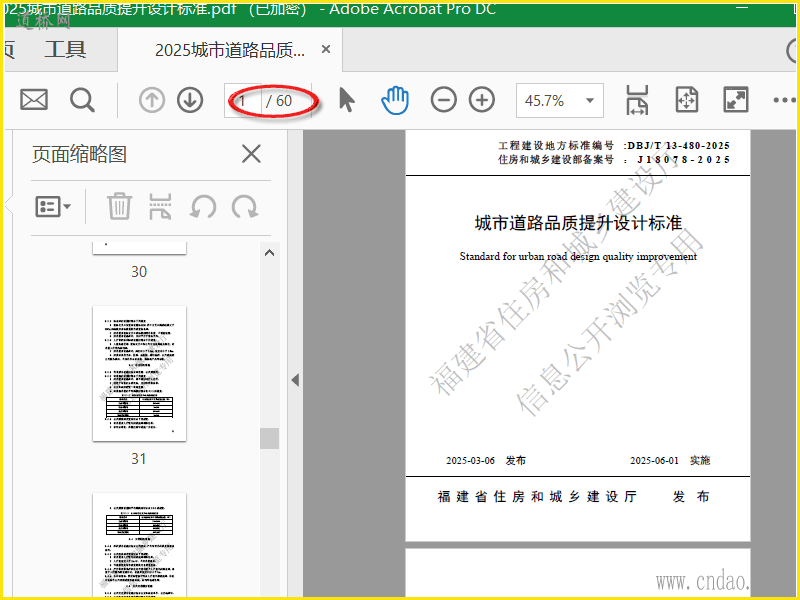Activate the hand pan tool
The image size is (800, 600).
395,100
